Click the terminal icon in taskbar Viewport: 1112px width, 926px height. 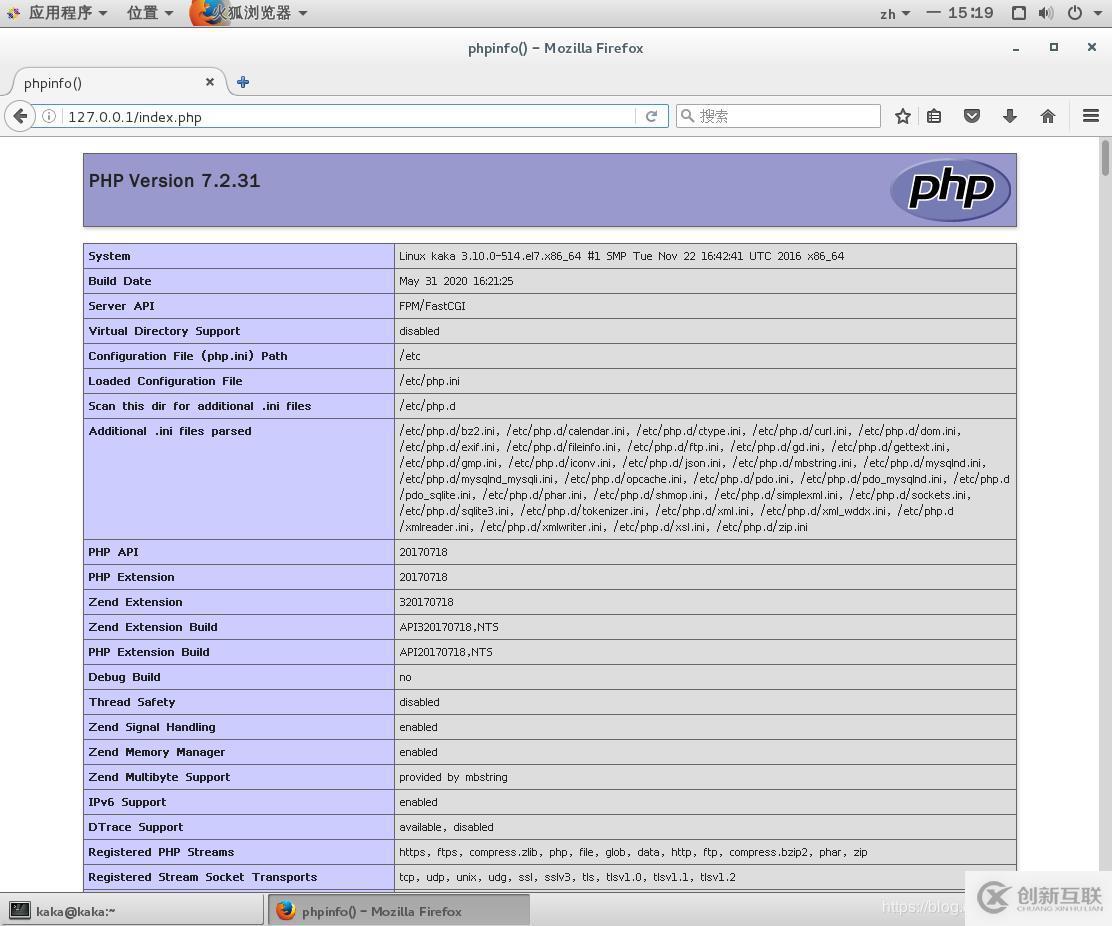tap(20, 910)
